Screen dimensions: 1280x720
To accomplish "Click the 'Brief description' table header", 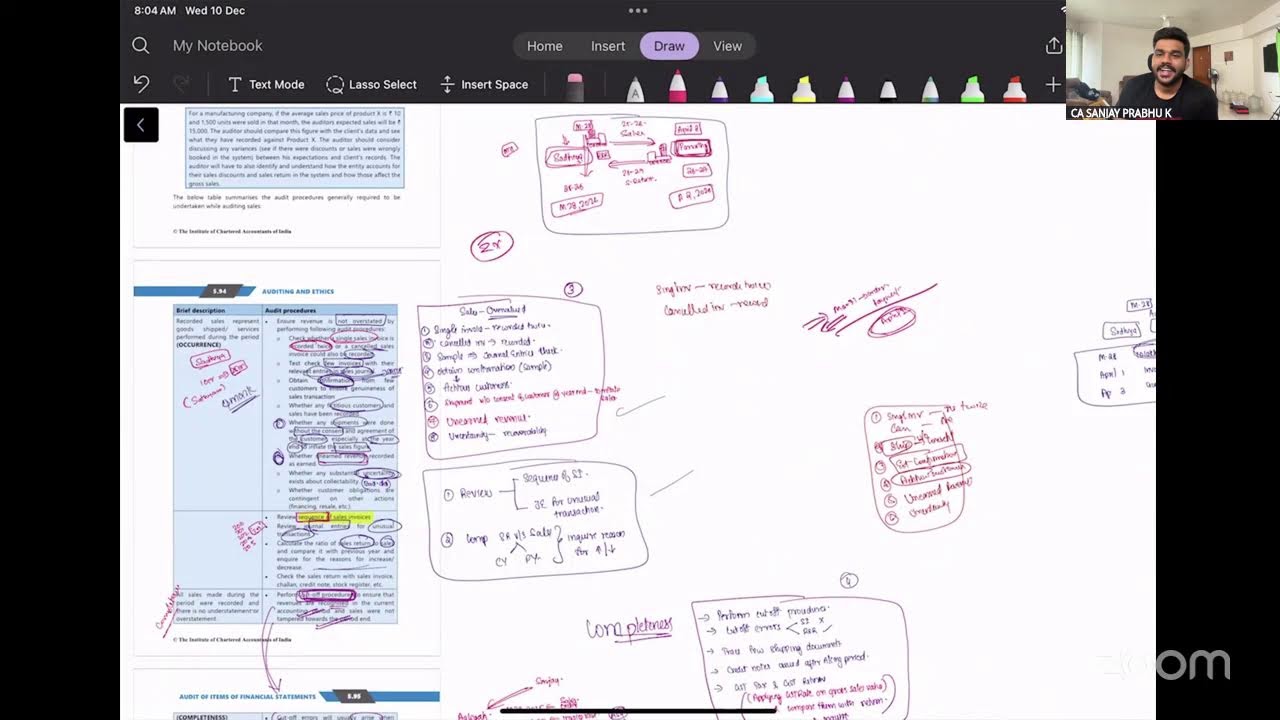I will pyautogui.click(x=201, y=310).
